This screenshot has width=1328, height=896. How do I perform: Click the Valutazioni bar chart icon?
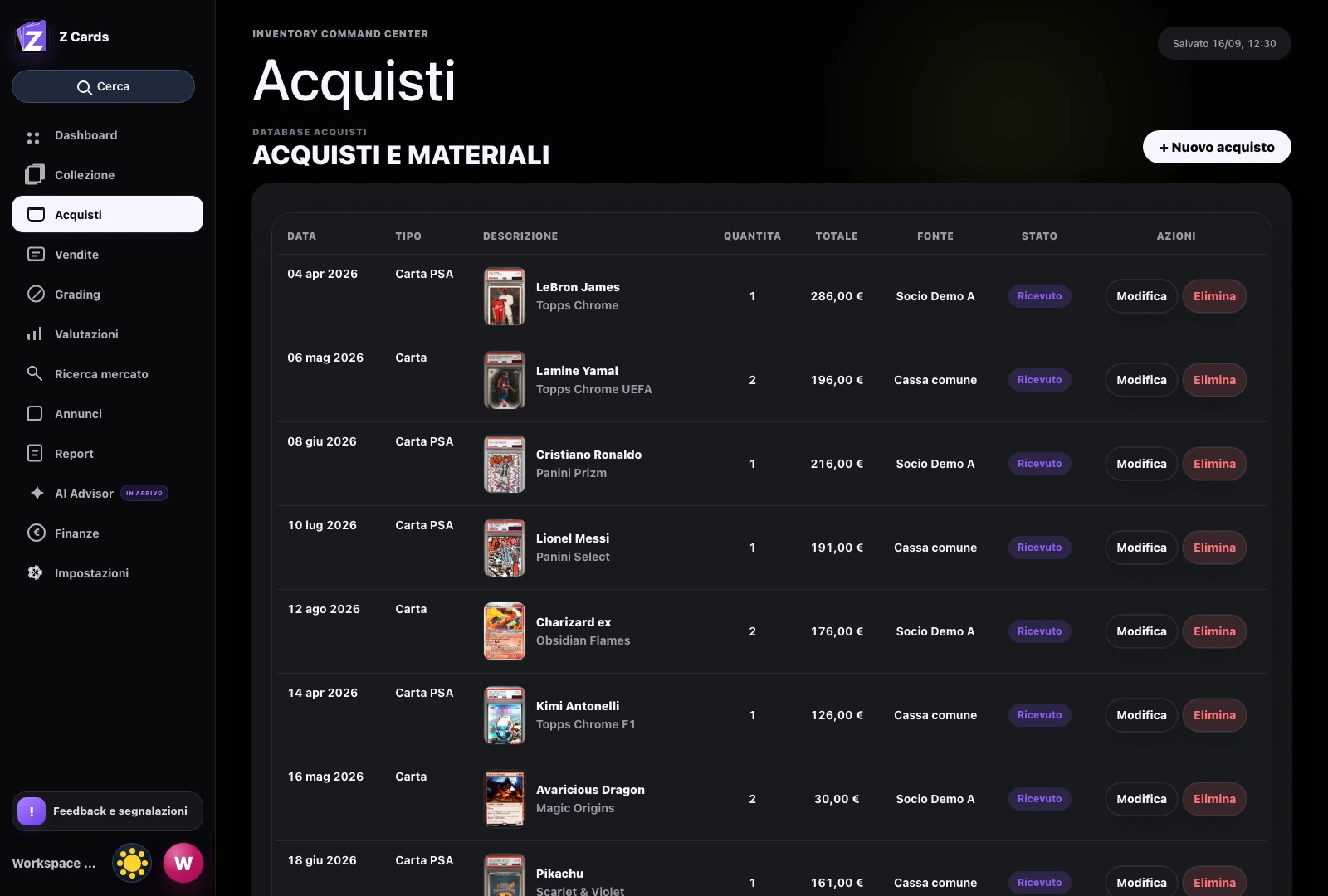tap(35, 334)
